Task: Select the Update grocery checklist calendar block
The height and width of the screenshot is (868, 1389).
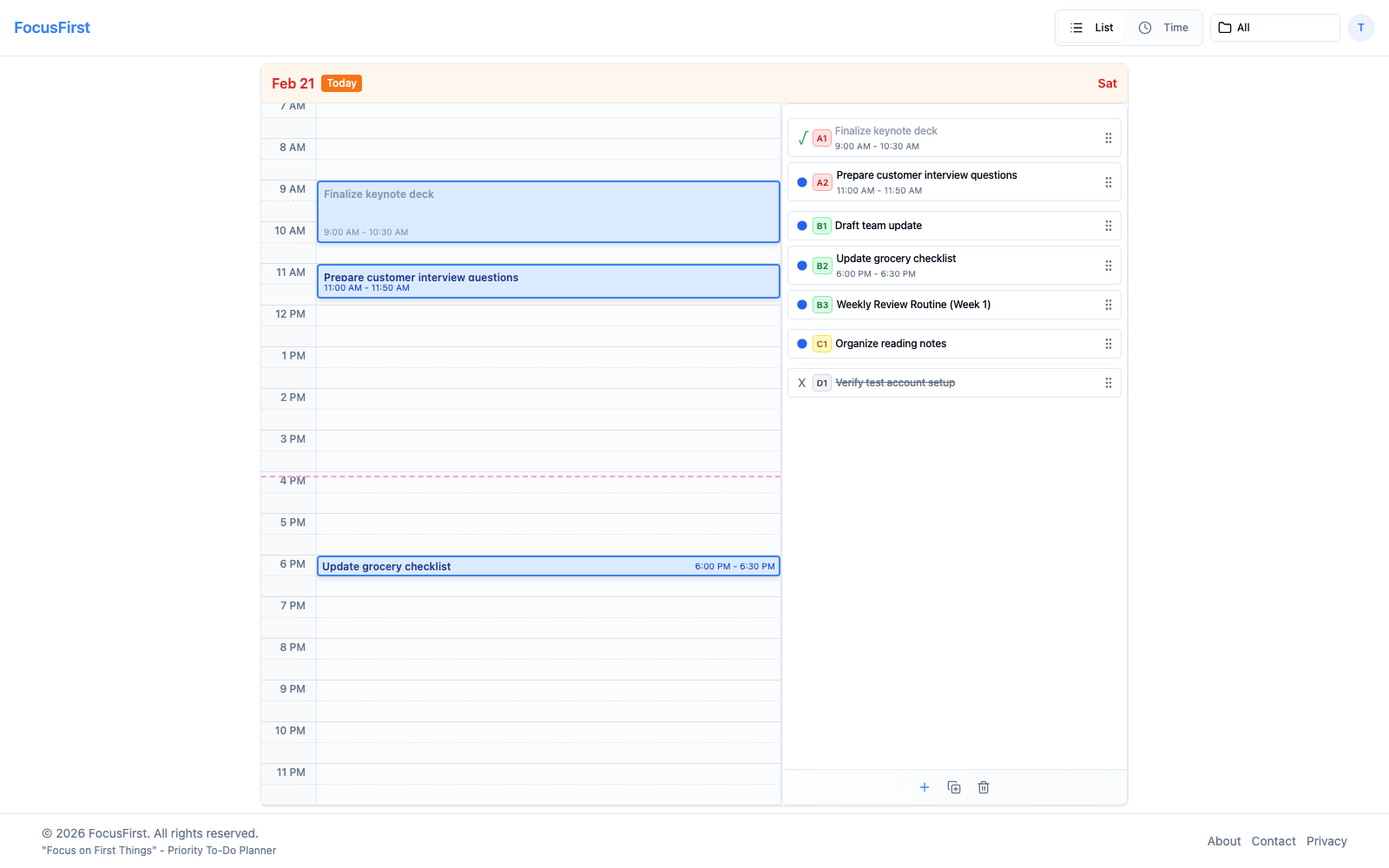Action: tap(547, 566)
